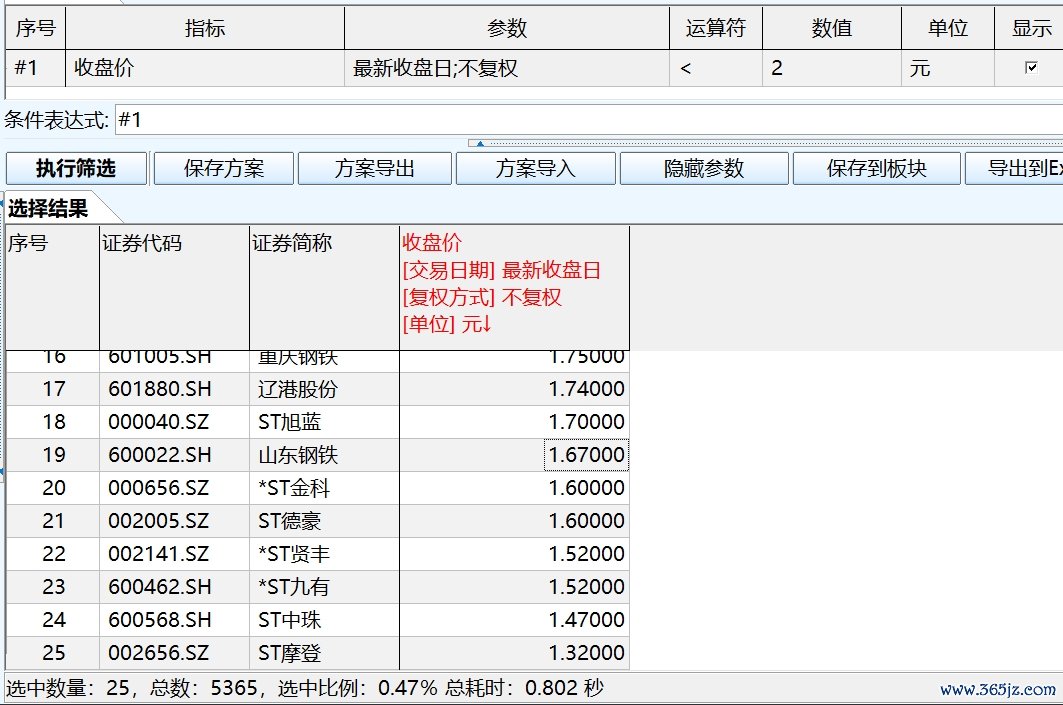Click the 证券代码 column header

click(x=173, y=285)
